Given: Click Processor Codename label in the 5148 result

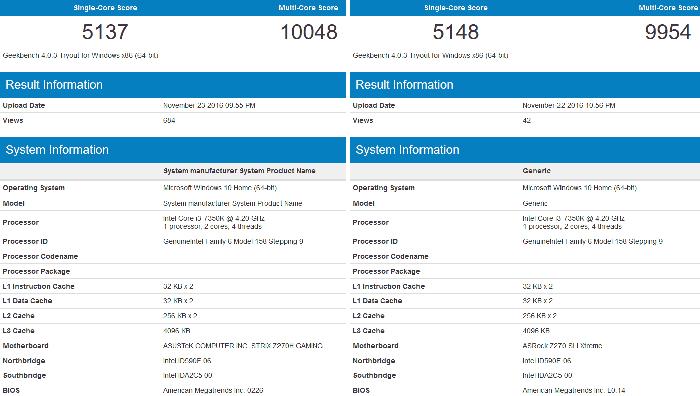Looking at the screenshot, I should [390, 257].
